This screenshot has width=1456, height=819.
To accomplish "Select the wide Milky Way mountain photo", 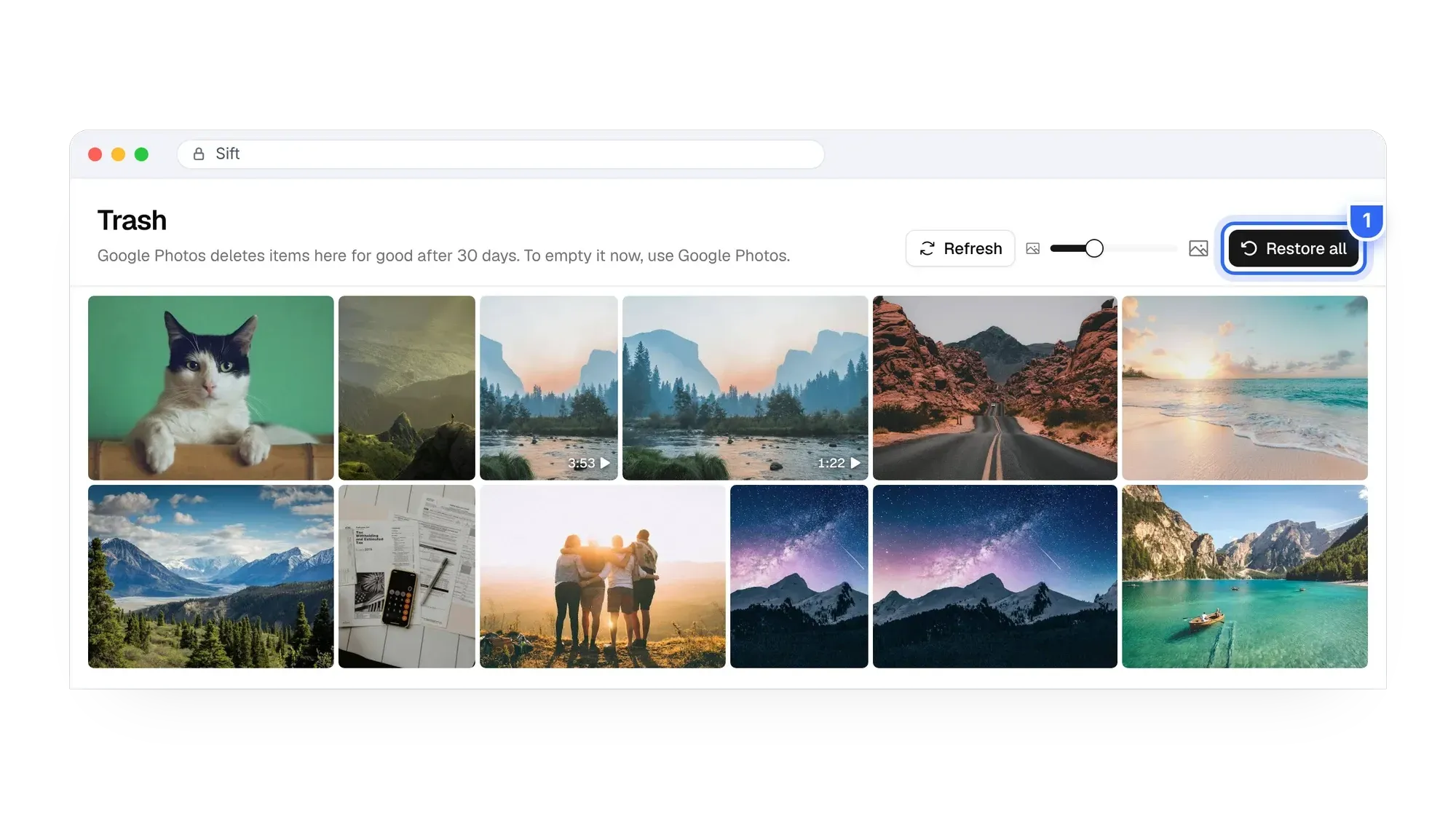I will click(x=995, y=576).
